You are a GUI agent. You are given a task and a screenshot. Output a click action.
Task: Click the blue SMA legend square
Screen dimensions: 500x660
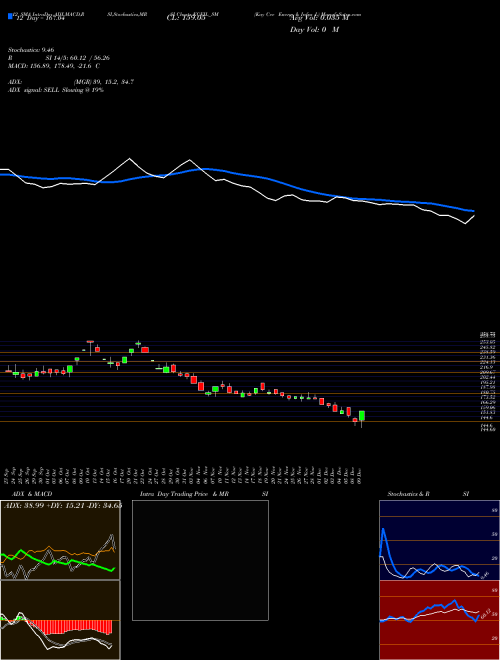(x=10, y=16)
